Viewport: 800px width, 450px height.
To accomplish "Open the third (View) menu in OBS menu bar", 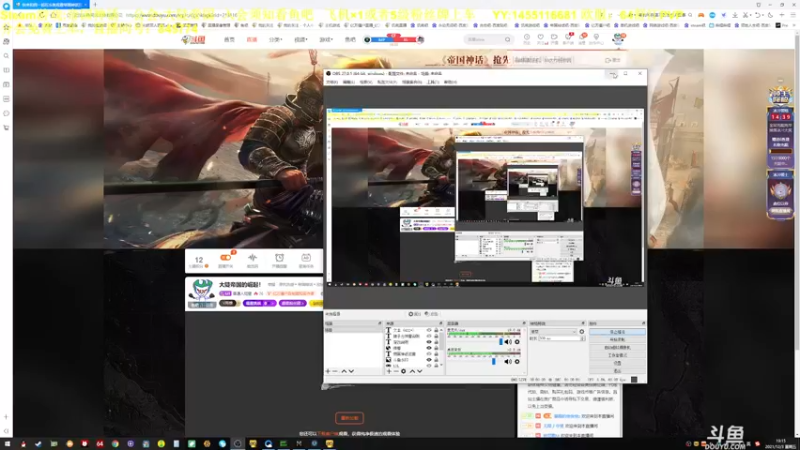I will (366, 82).
